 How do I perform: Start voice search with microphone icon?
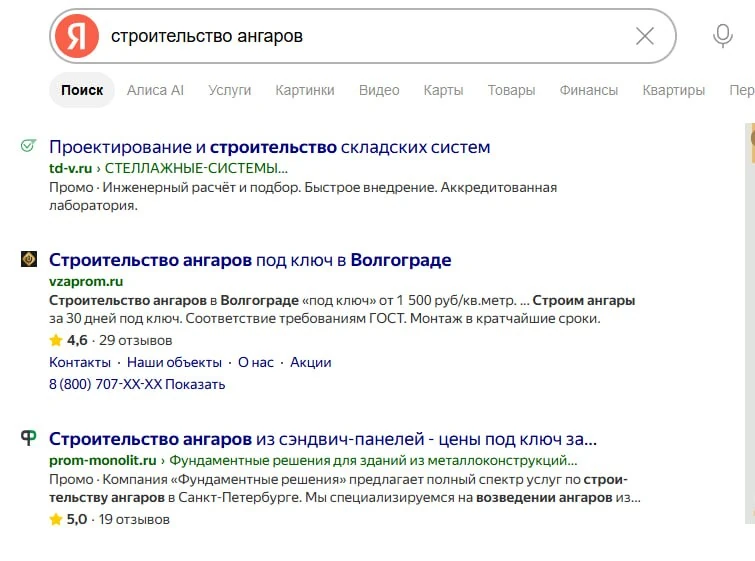(722, 36)
